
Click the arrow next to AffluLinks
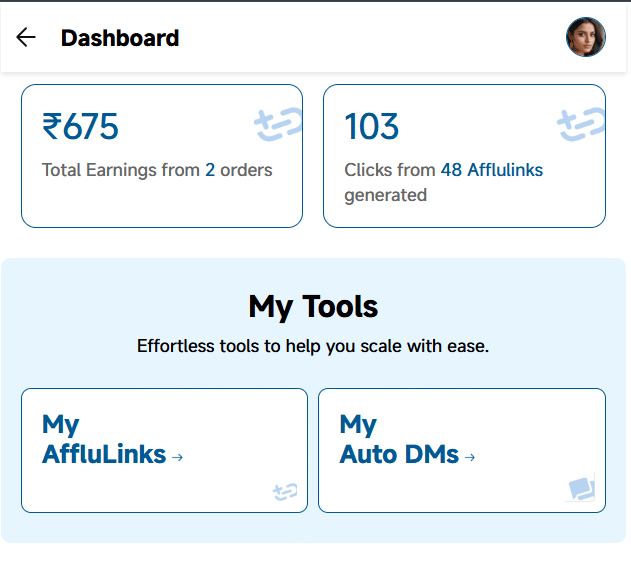coord(178,457)
